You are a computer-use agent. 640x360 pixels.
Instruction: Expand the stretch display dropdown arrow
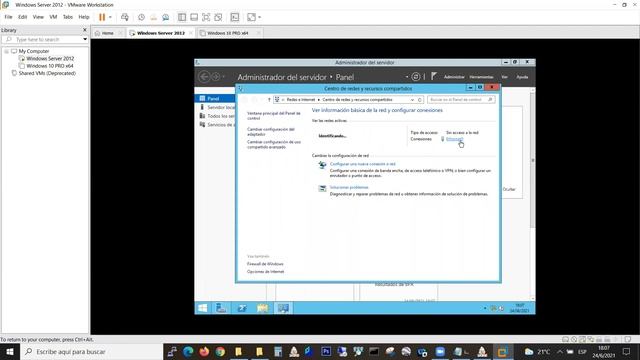260,17
